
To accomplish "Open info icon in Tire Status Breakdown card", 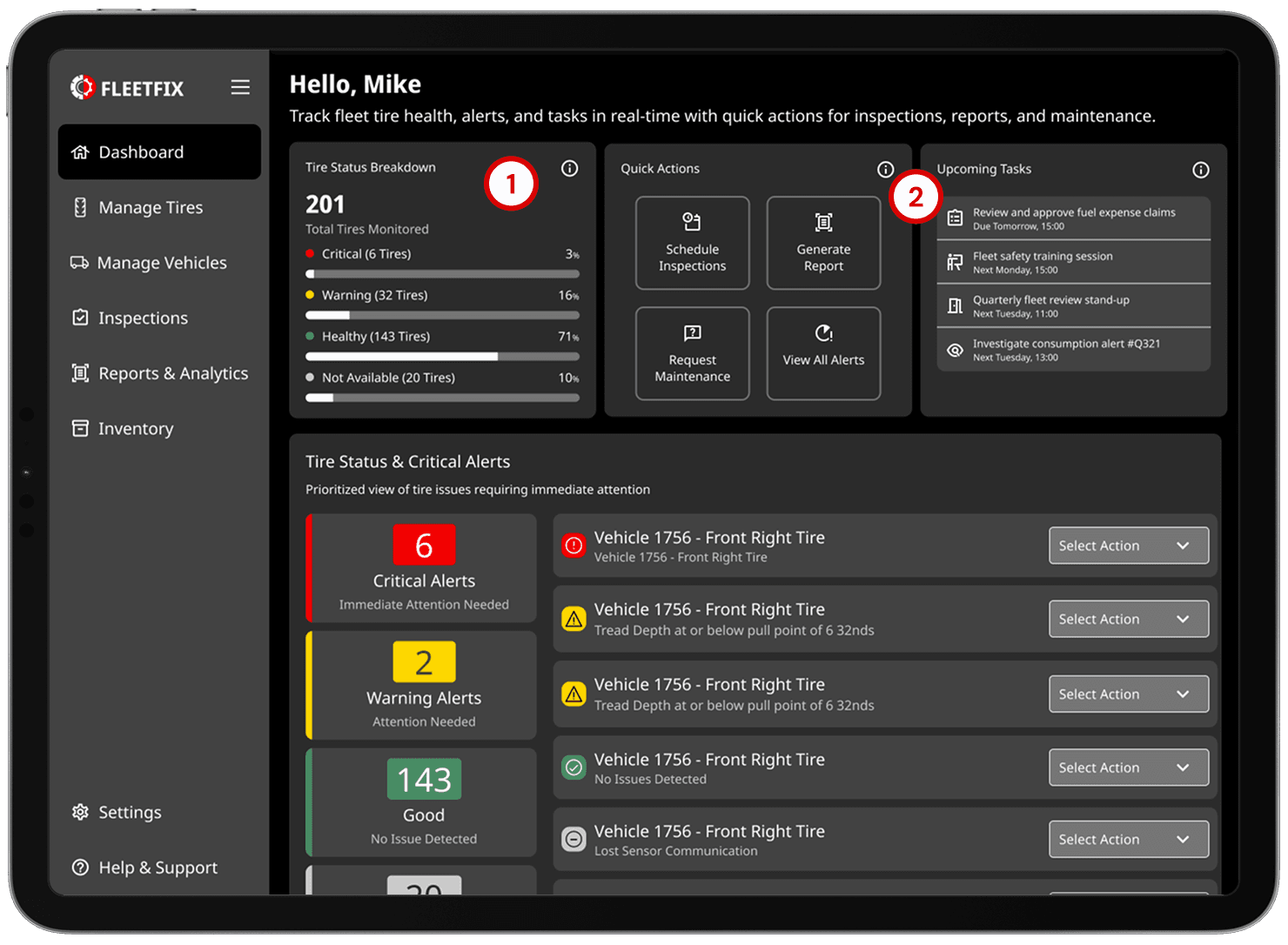I will pos(569,168).
